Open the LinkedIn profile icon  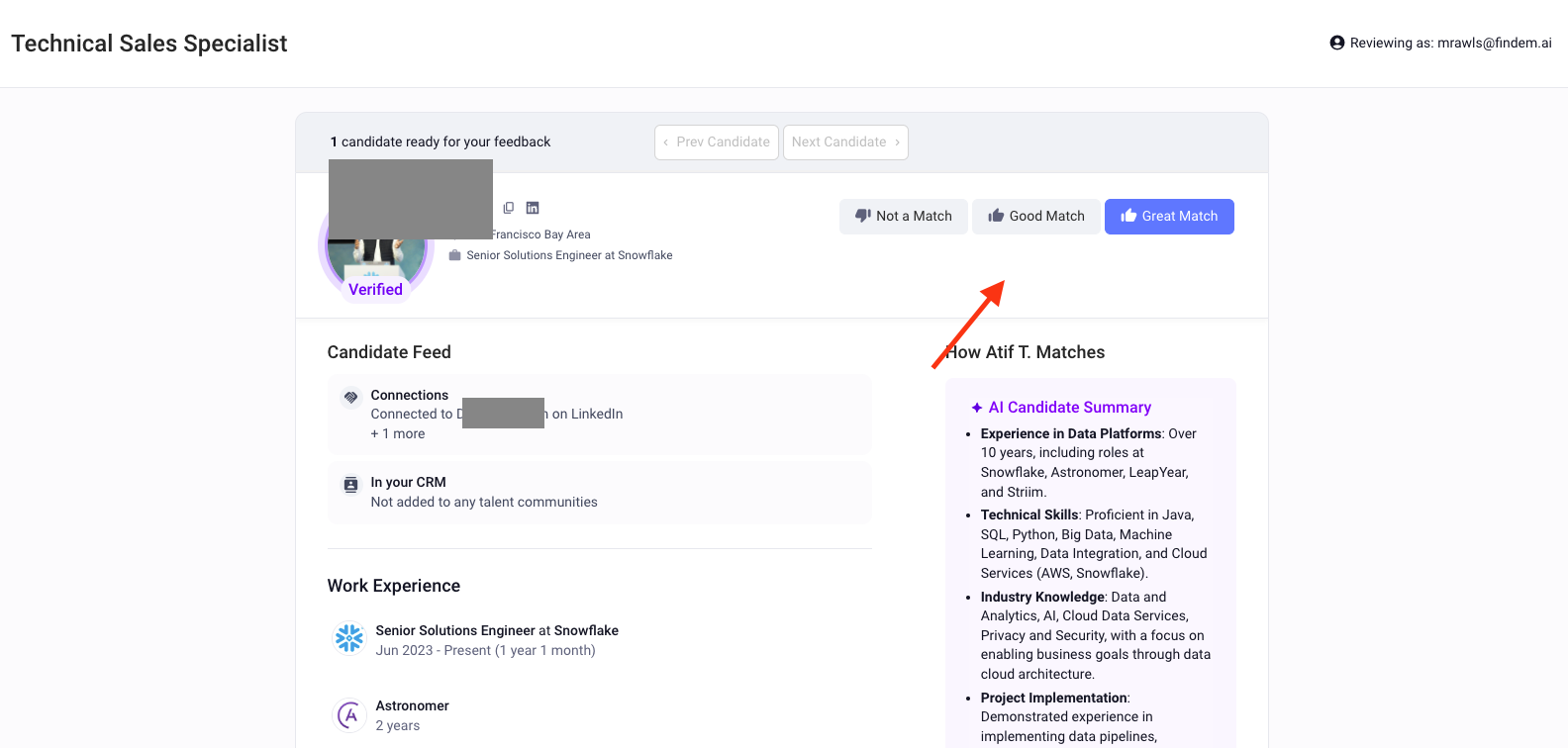(533, 208)
